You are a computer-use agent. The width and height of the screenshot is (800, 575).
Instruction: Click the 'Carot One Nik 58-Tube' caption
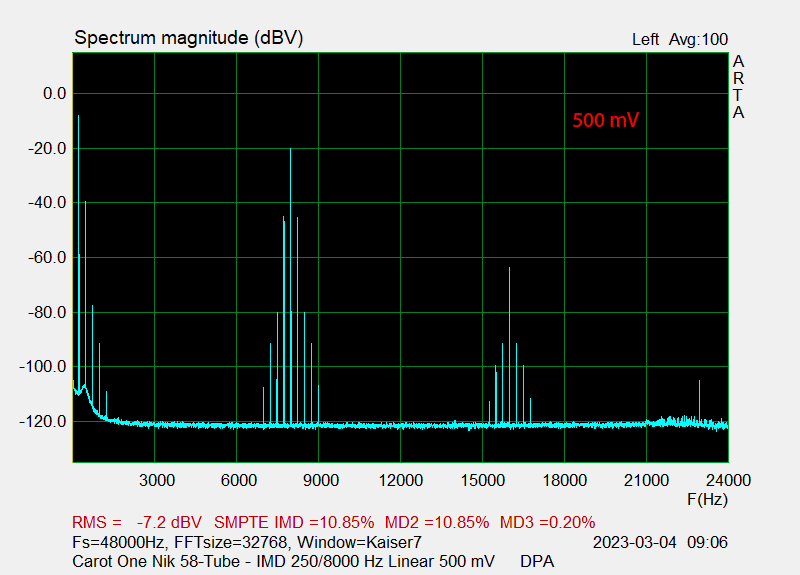coord(150,561)
